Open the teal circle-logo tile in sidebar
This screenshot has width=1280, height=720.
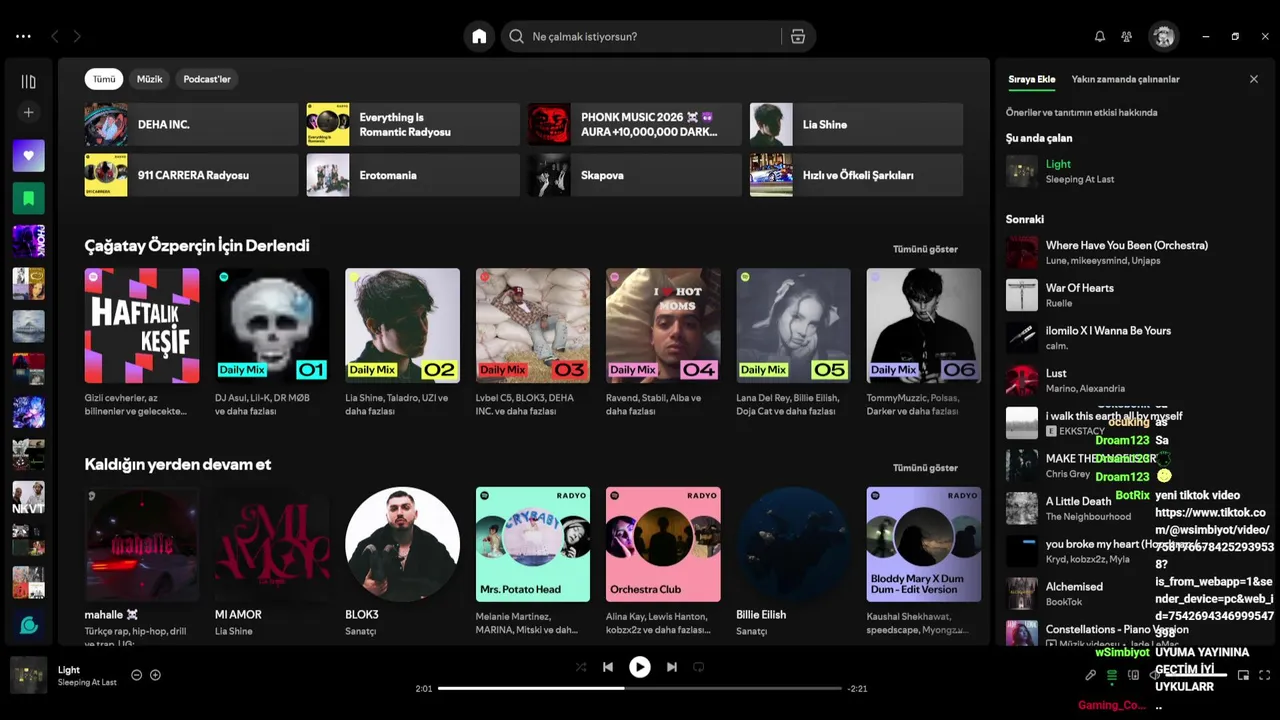[28, 625]
